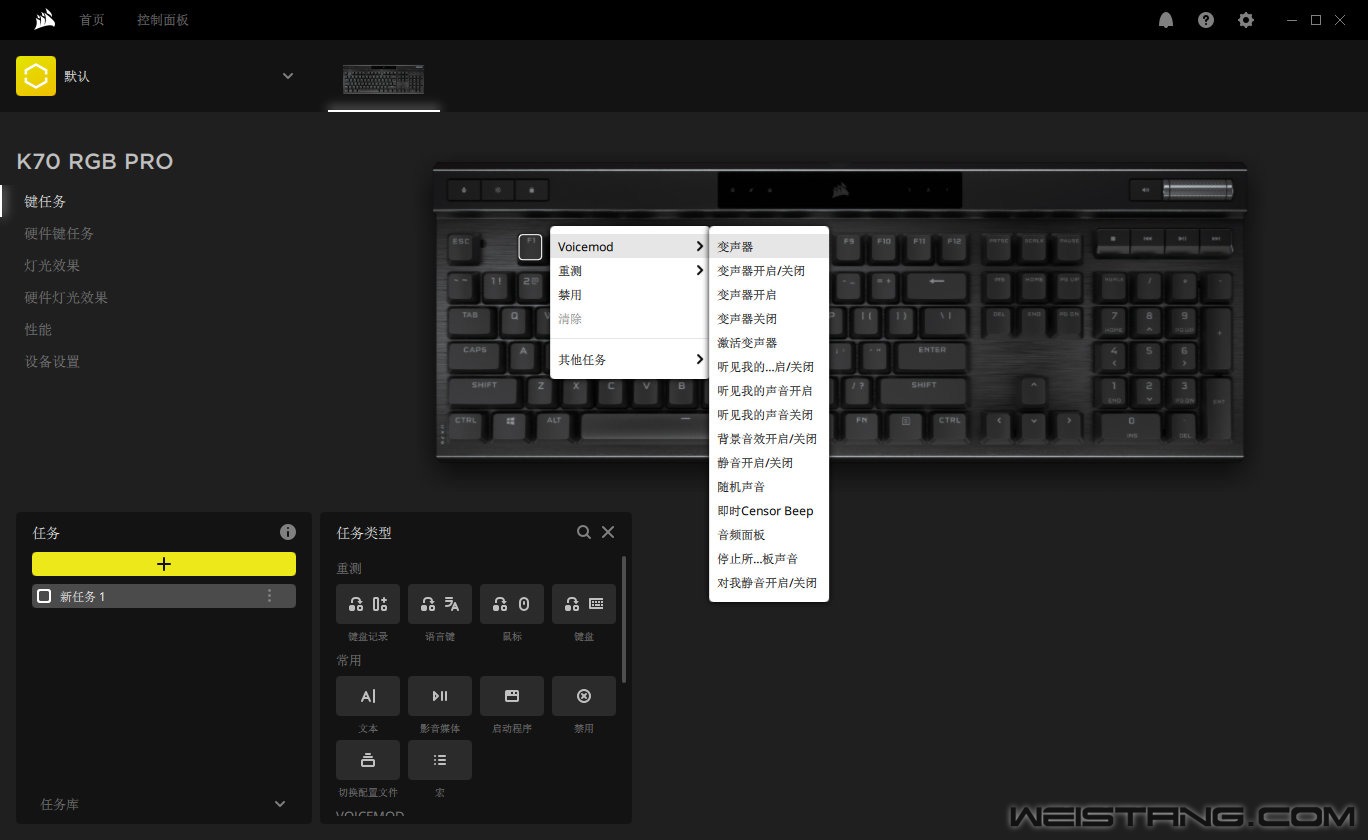1368x840 pixels.
Task: Select the 新任务 1 task row
Action: (164, 596)
